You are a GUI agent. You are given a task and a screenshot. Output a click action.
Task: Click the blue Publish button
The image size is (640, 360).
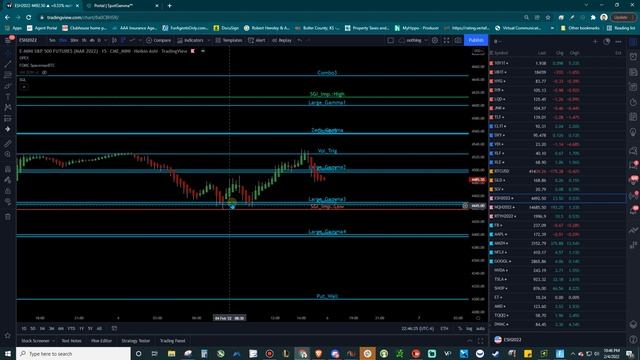coord(476,40)
